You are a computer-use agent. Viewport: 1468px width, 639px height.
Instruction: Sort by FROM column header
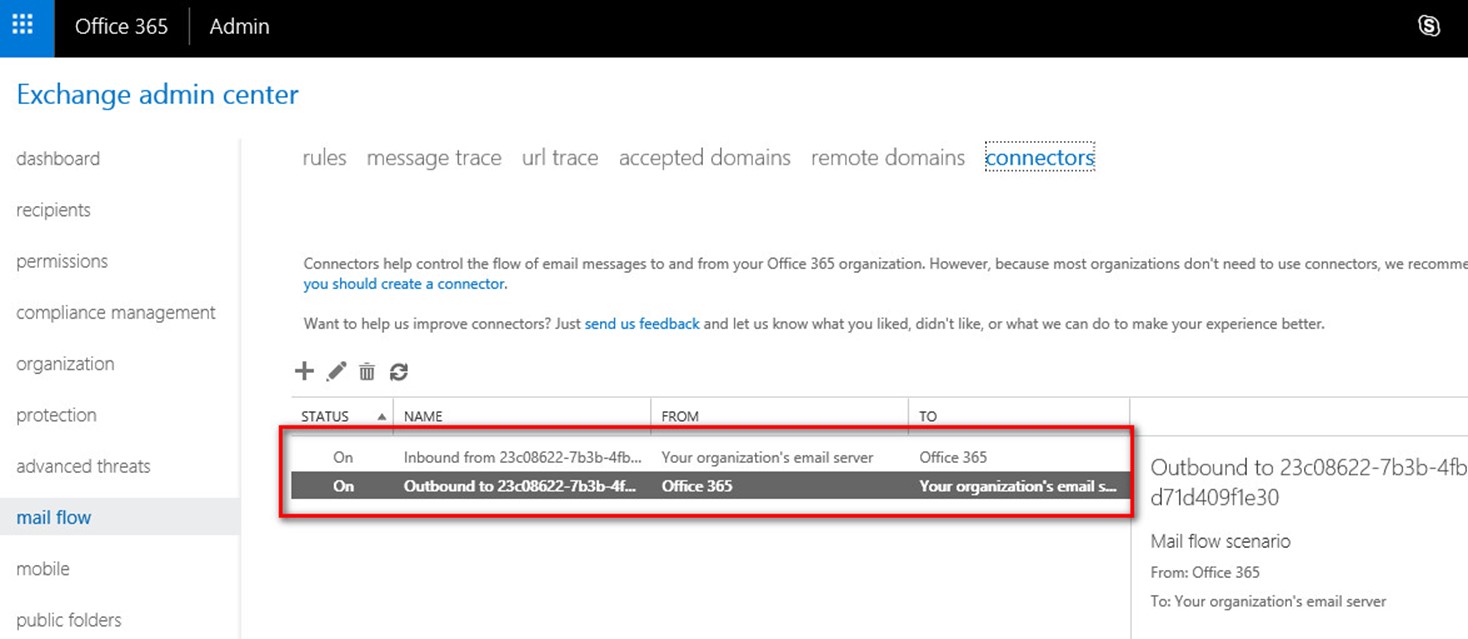tap(680, 416)
